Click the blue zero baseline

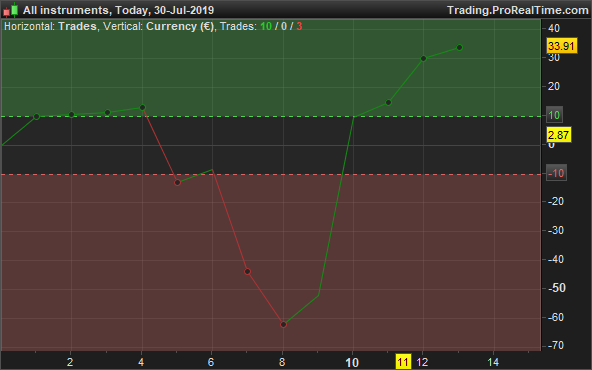(x=271, y=145)
